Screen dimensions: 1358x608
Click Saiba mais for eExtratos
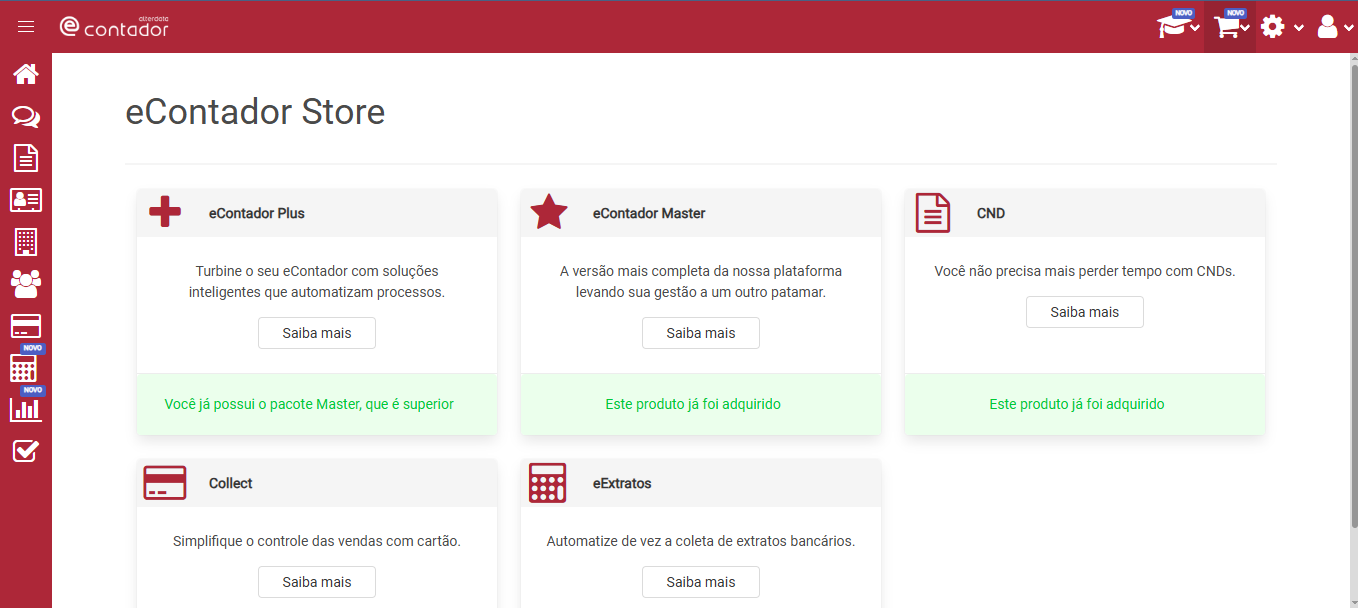701,582
